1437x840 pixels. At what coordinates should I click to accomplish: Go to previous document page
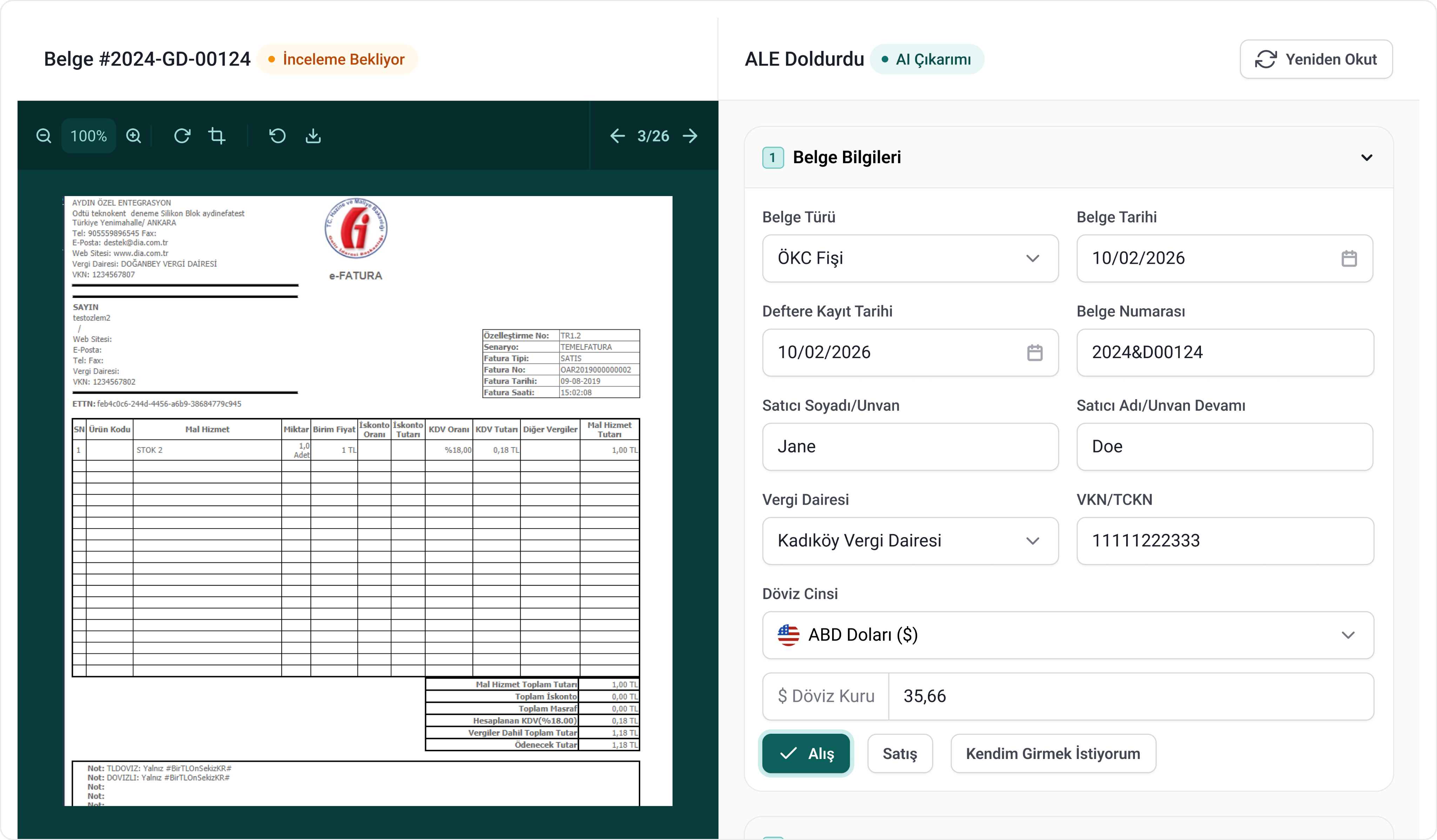coord(617,136)
